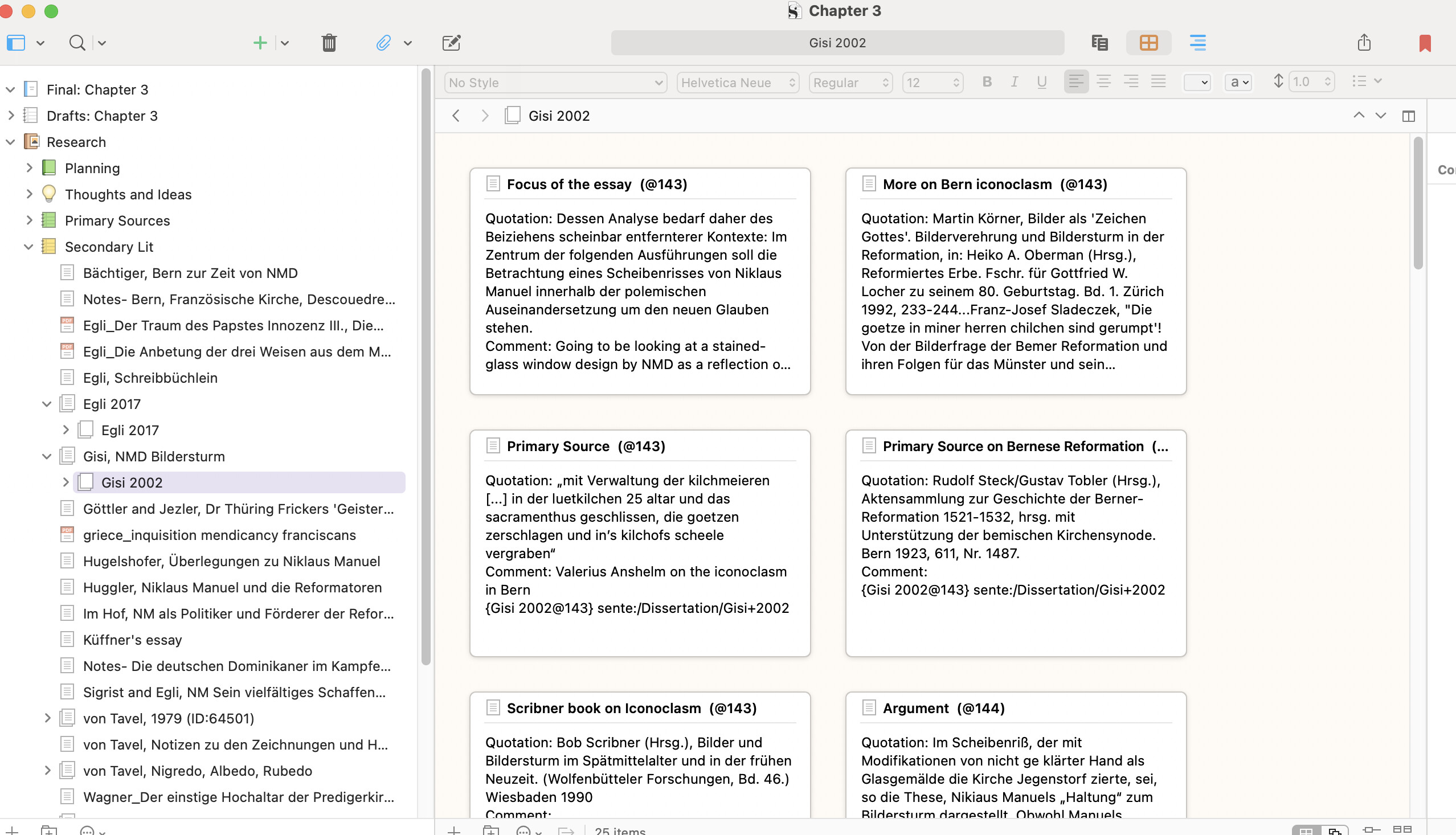Image resolution: width=1456 pixels, height=835 pixels.
Task: Open the share/export panel
Action: pyautogui.click(x=1364, y=43)
